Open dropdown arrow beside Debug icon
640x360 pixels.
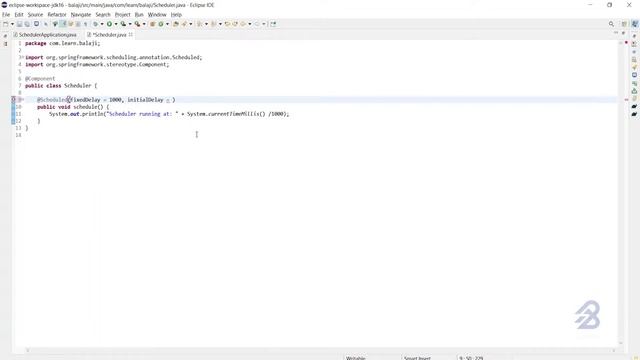point(102,24)
